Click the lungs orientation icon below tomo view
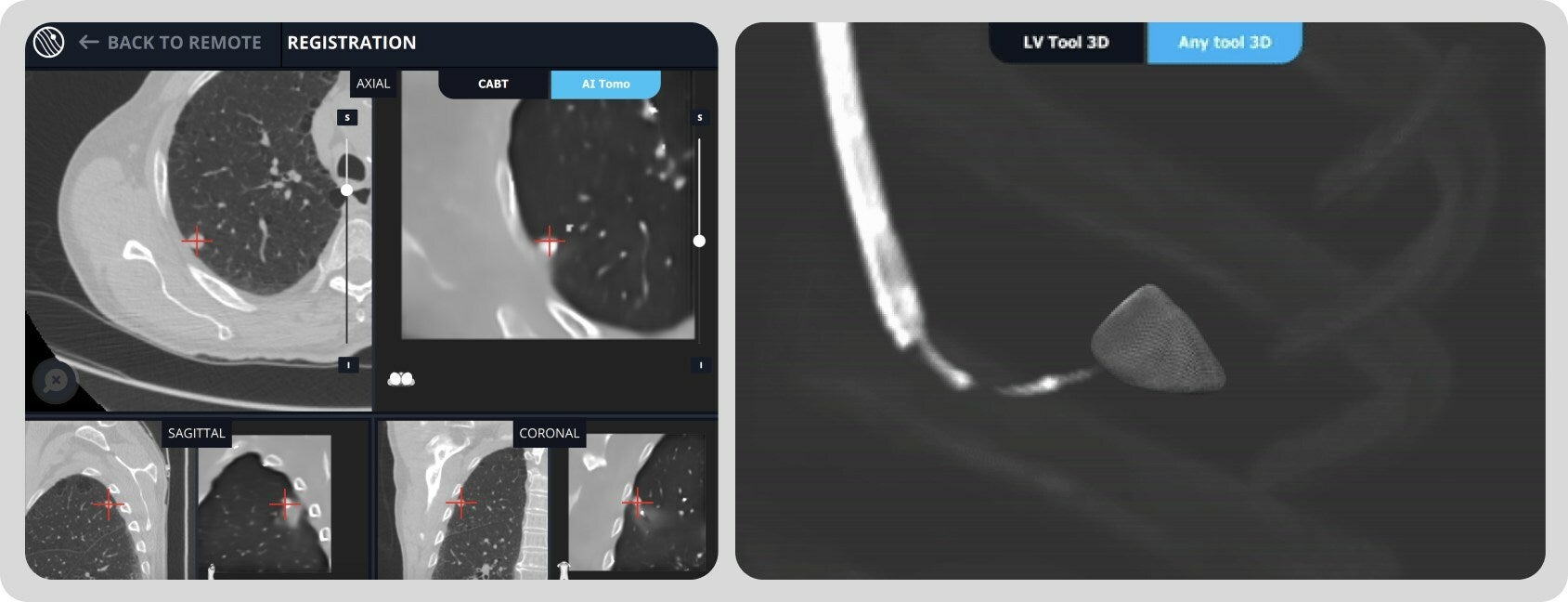The width and height of the screenshot is (1568, 602). (401, 379)
